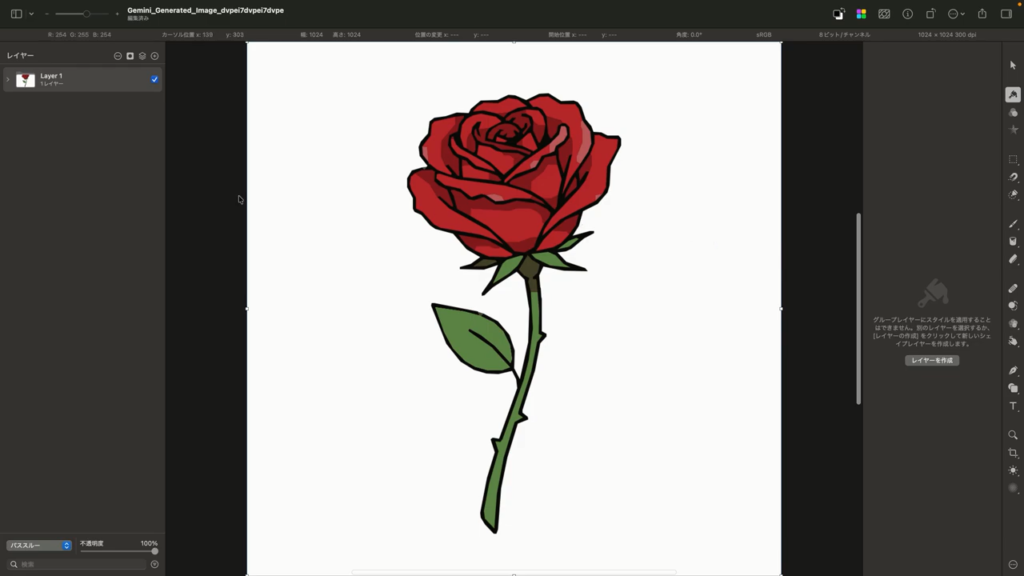
Task: Select the Crop tool
Action: click(1013, 453)
